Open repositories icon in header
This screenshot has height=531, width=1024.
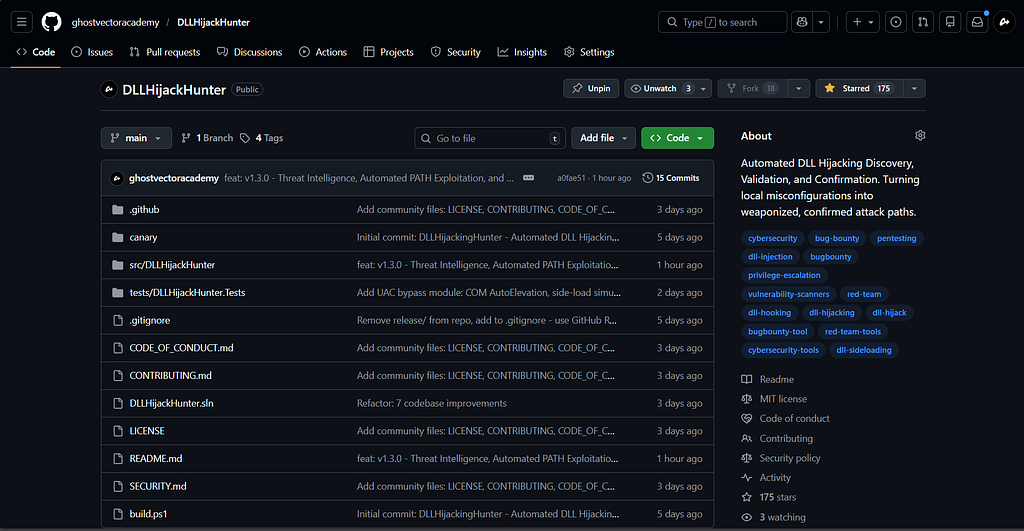950,22
